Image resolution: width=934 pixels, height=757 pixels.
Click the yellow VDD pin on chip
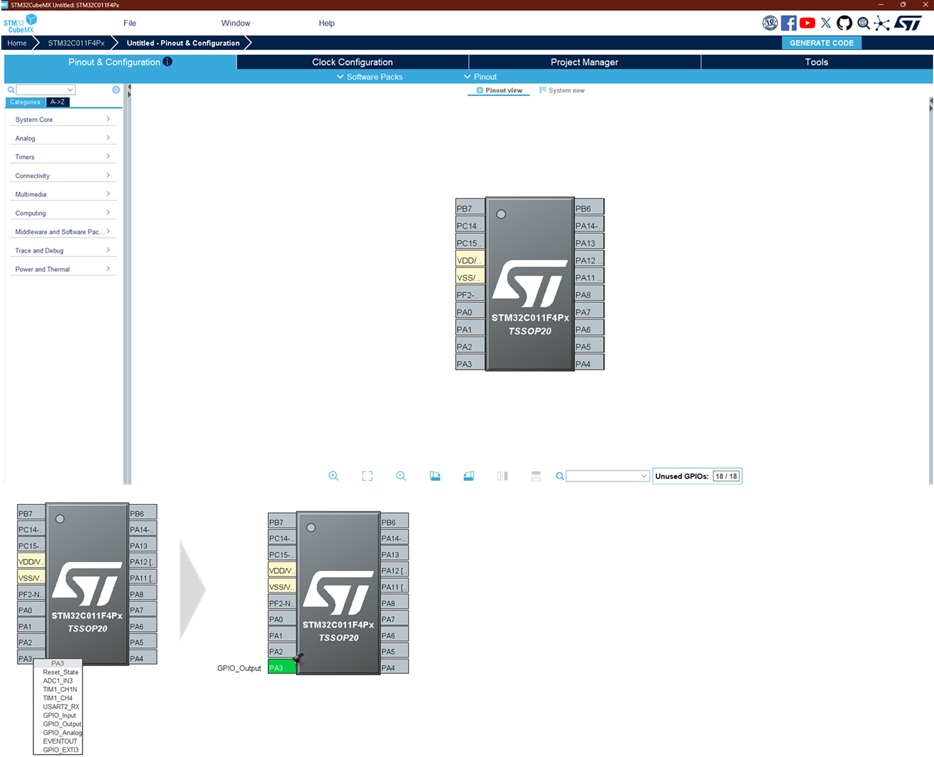tap(470, 260)
